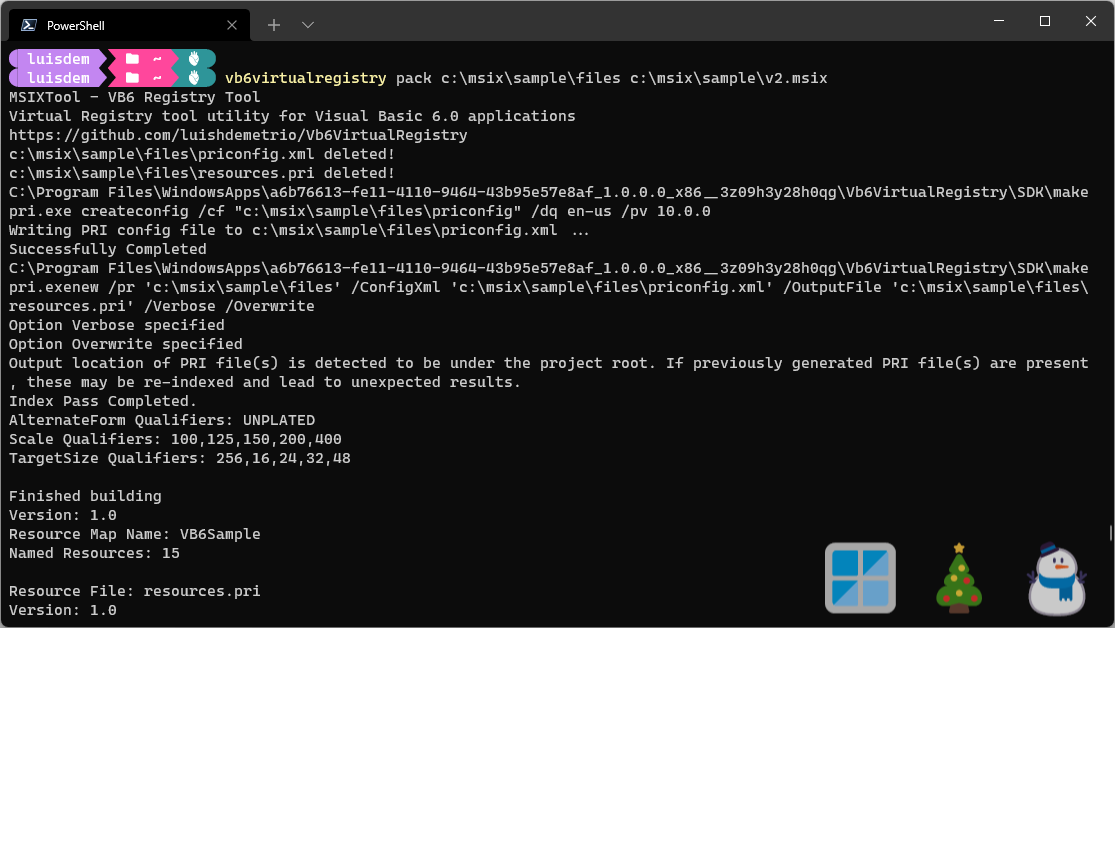Maximize the terminal window

point(1045,21)
